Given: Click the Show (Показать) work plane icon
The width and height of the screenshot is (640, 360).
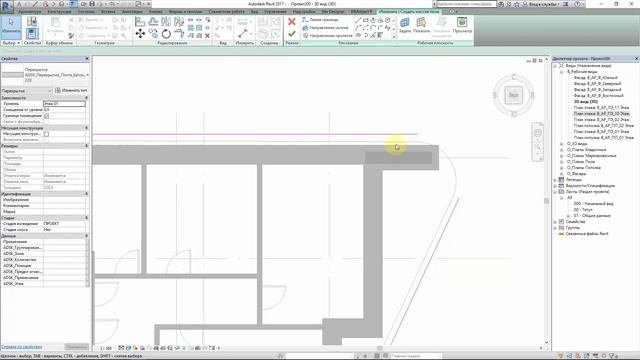Looking at the screenshot, I should tap(421, 25).
